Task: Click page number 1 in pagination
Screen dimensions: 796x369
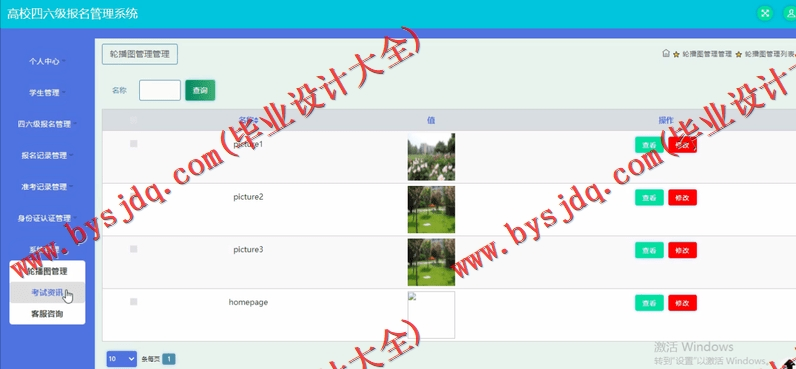Action: point(169,359)
